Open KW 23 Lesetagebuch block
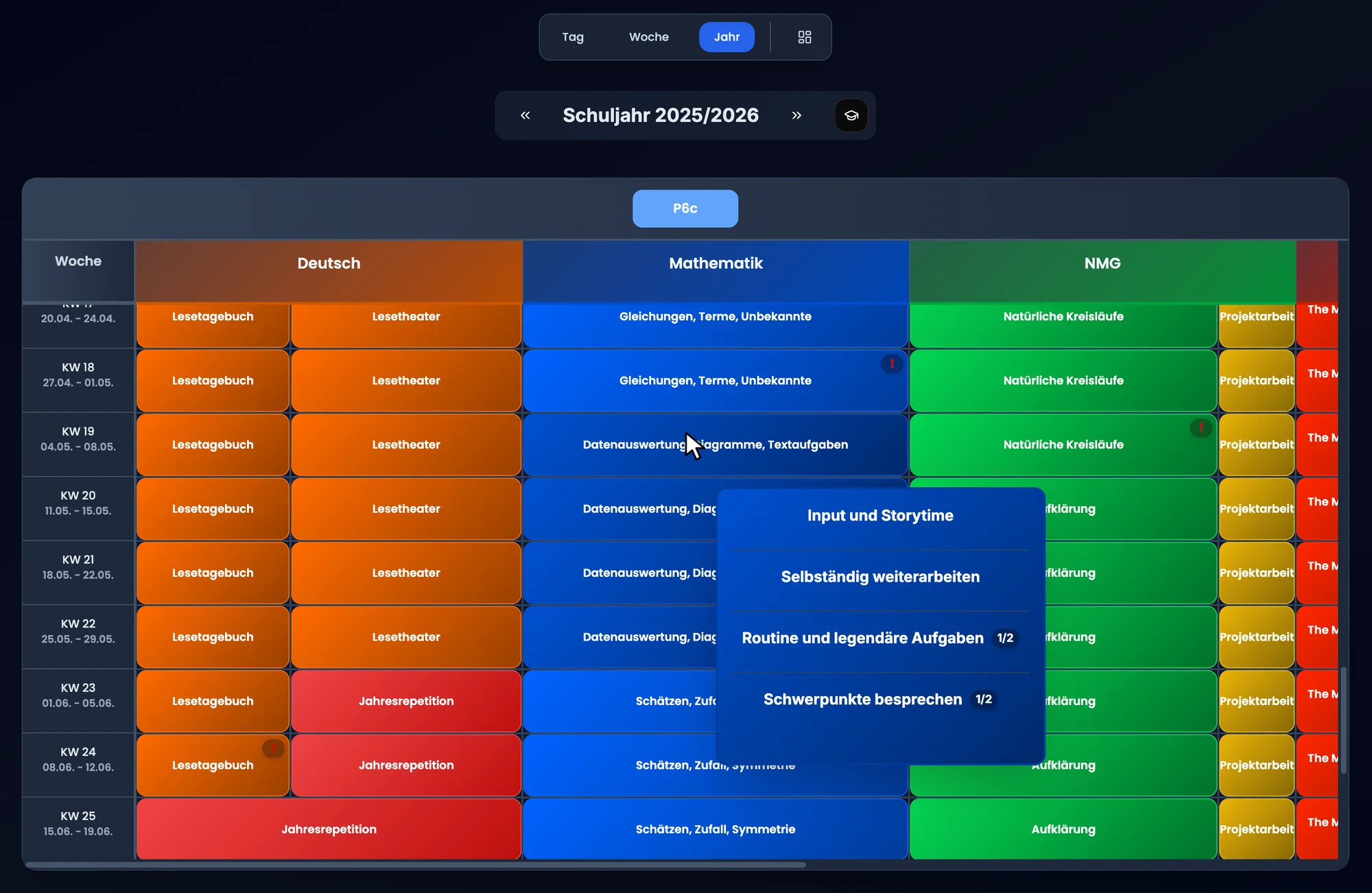 tap(213, 701)
